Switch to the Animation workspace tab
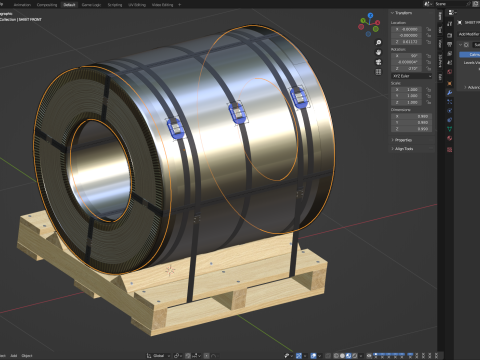Screen dimensions: 480x360 pyautogui.click(x=22, y=5)
